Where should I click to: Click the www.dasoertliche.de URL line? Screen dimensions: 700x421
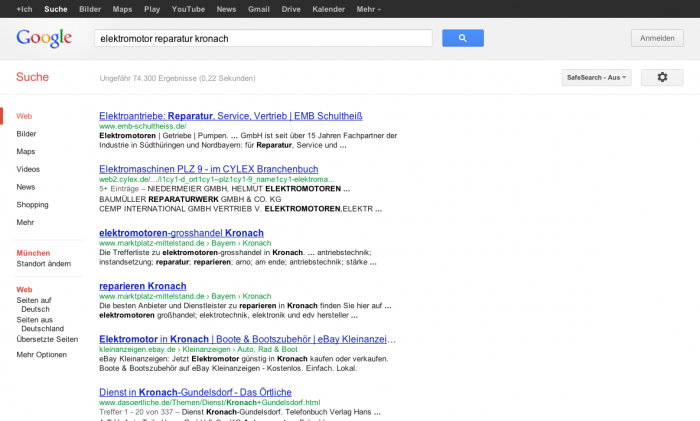click(209, 403)
